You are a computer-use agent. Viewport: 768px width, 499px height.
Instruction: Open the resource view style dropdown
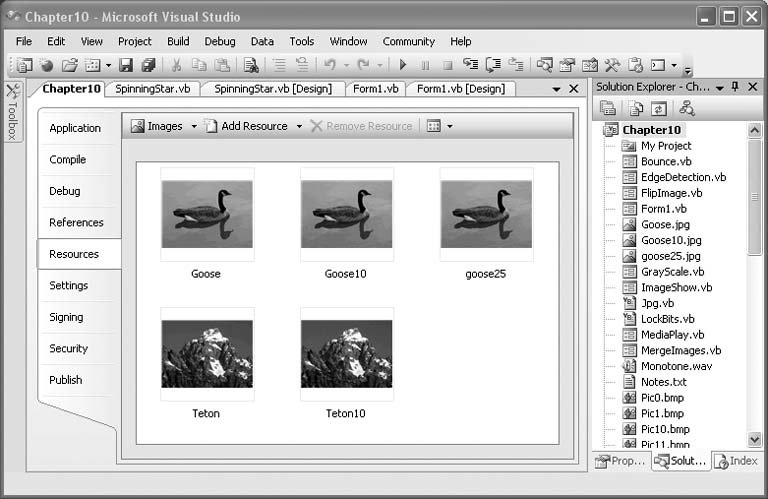tap(439, 126)
